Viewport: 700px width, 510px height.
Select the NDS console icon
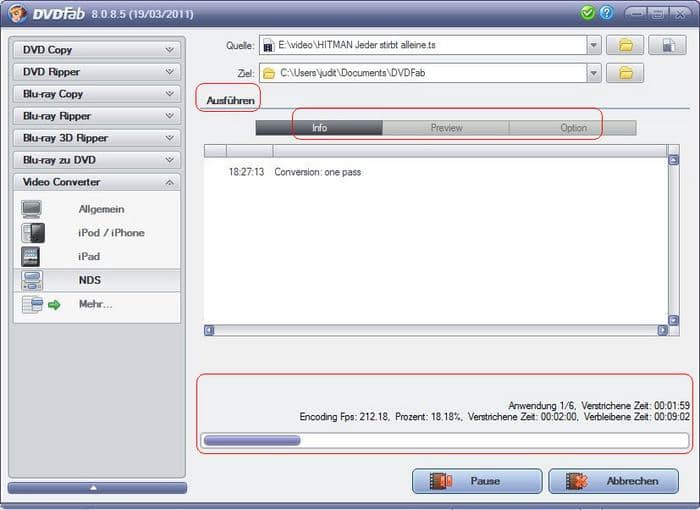tap(32, 280)
